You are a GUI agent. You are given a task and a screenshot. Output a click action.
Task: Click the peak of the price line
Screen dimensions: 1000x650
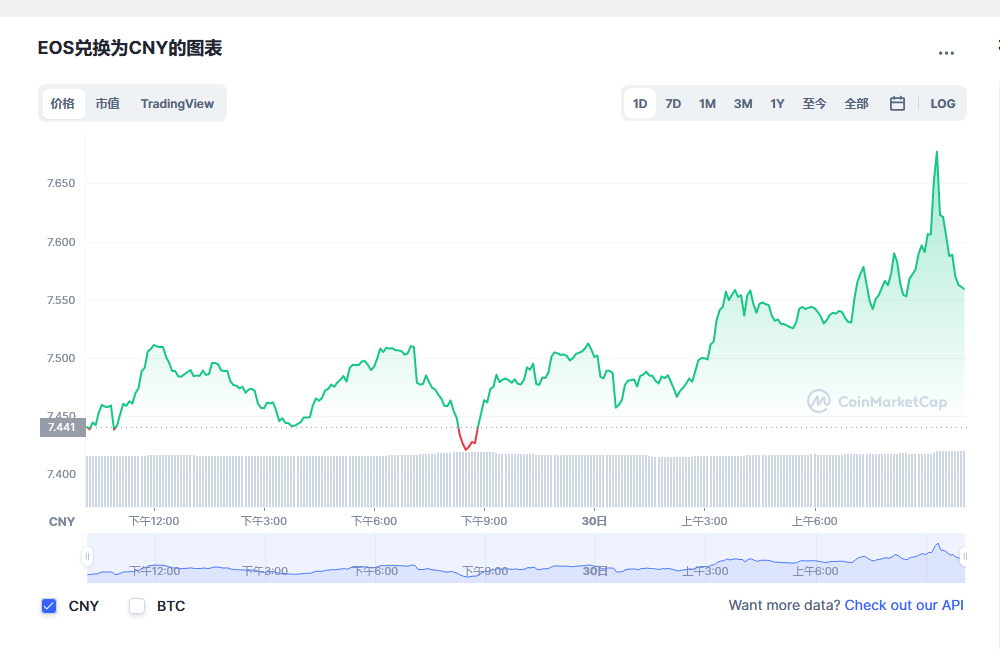(x=936, y=152)
